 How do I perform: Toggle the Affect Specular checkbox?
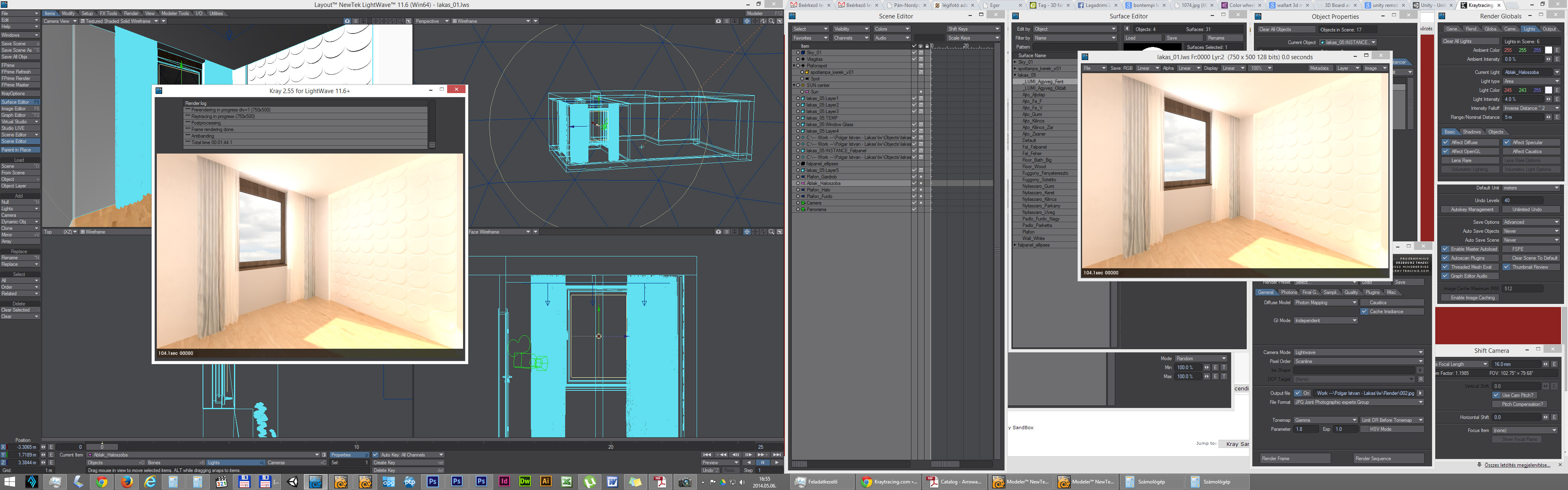click(1506, 143)
